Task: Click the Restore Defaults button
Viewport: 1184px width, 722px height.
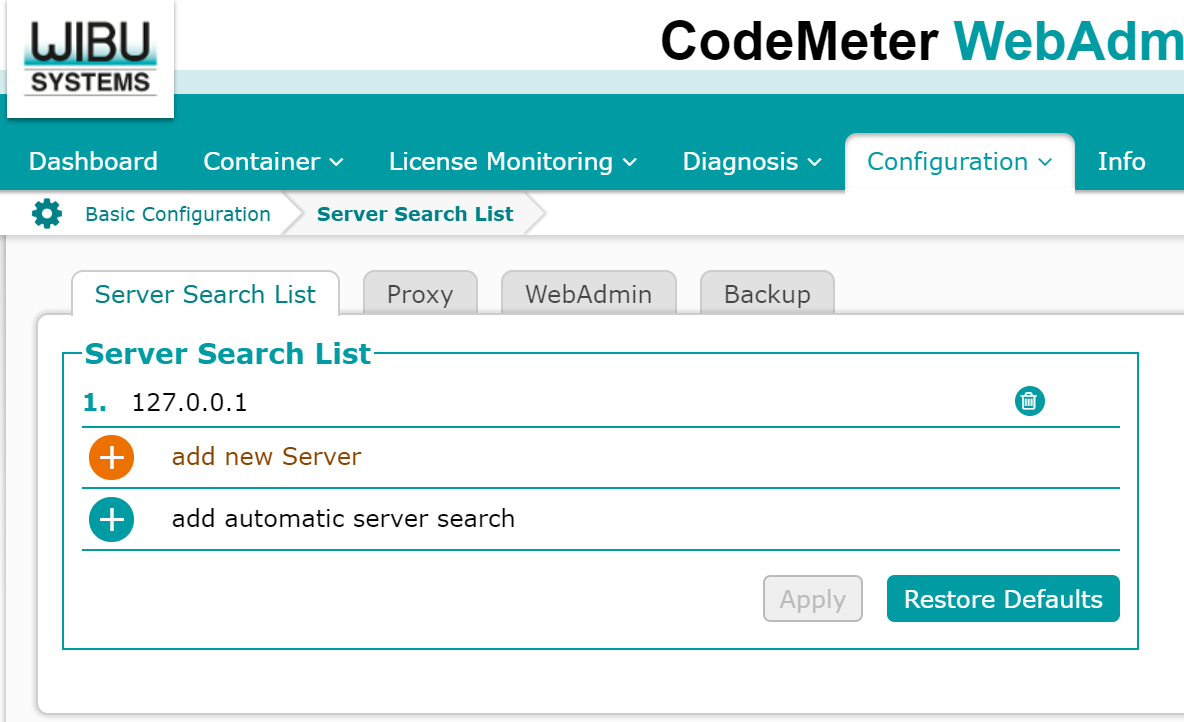Action: [1003, 599]
